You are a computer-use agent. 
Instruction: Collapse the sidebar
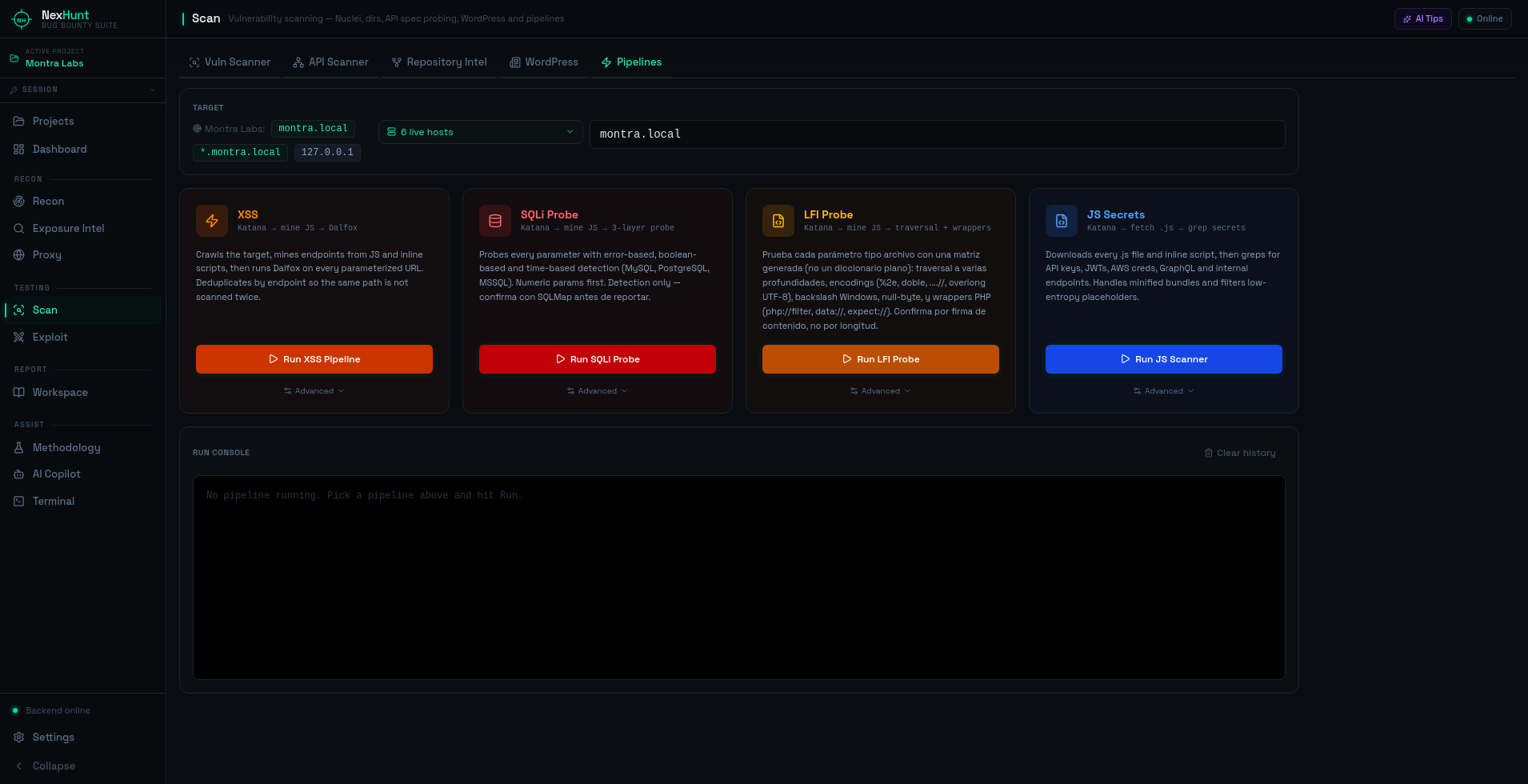tap(82, 766)
